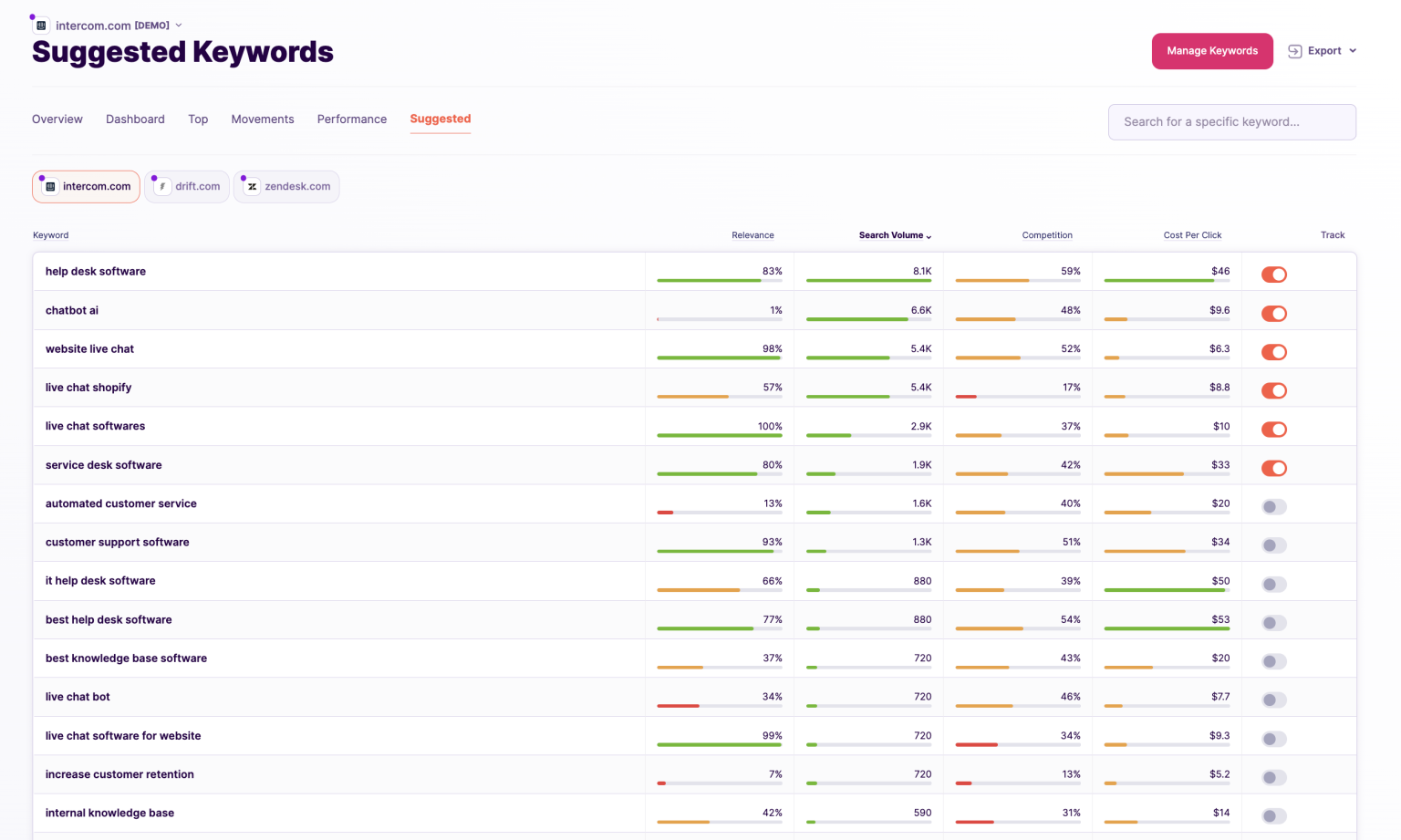This screenshot has width=1401, height=840.
Task: Click the Manage Keywords button
Action: [x=1211, y=51]
